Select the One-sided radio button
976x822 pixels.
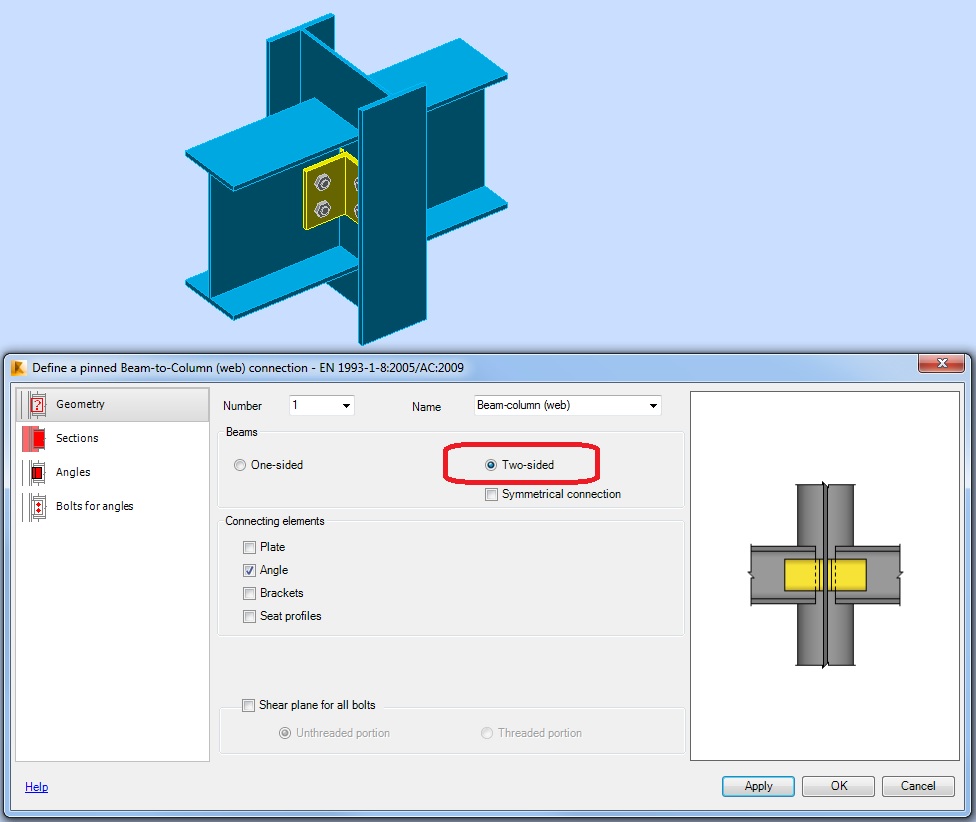coord(239,464)
